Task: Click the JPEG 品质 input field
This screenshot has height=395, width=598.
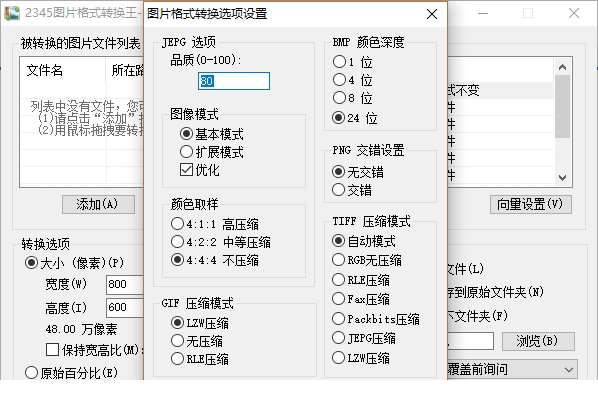Action: (234, 81)
